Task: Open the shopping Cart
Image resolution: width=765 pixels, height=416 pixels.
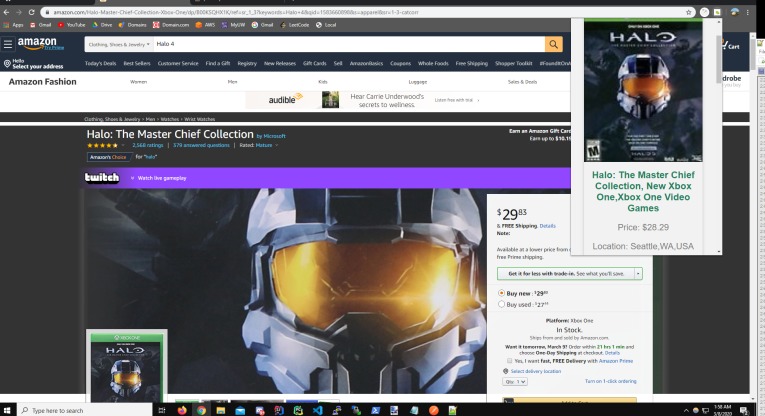Action: pos(730,45)
